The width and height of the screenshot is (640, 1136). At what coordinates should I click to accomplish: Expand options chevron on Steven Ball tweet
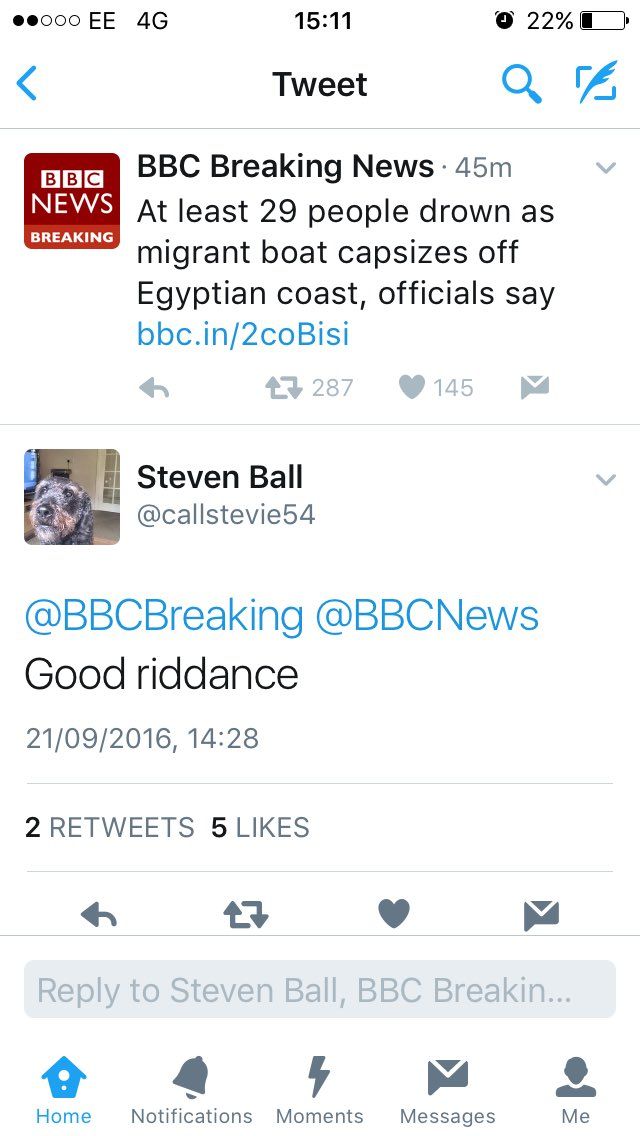pos(605,480)
